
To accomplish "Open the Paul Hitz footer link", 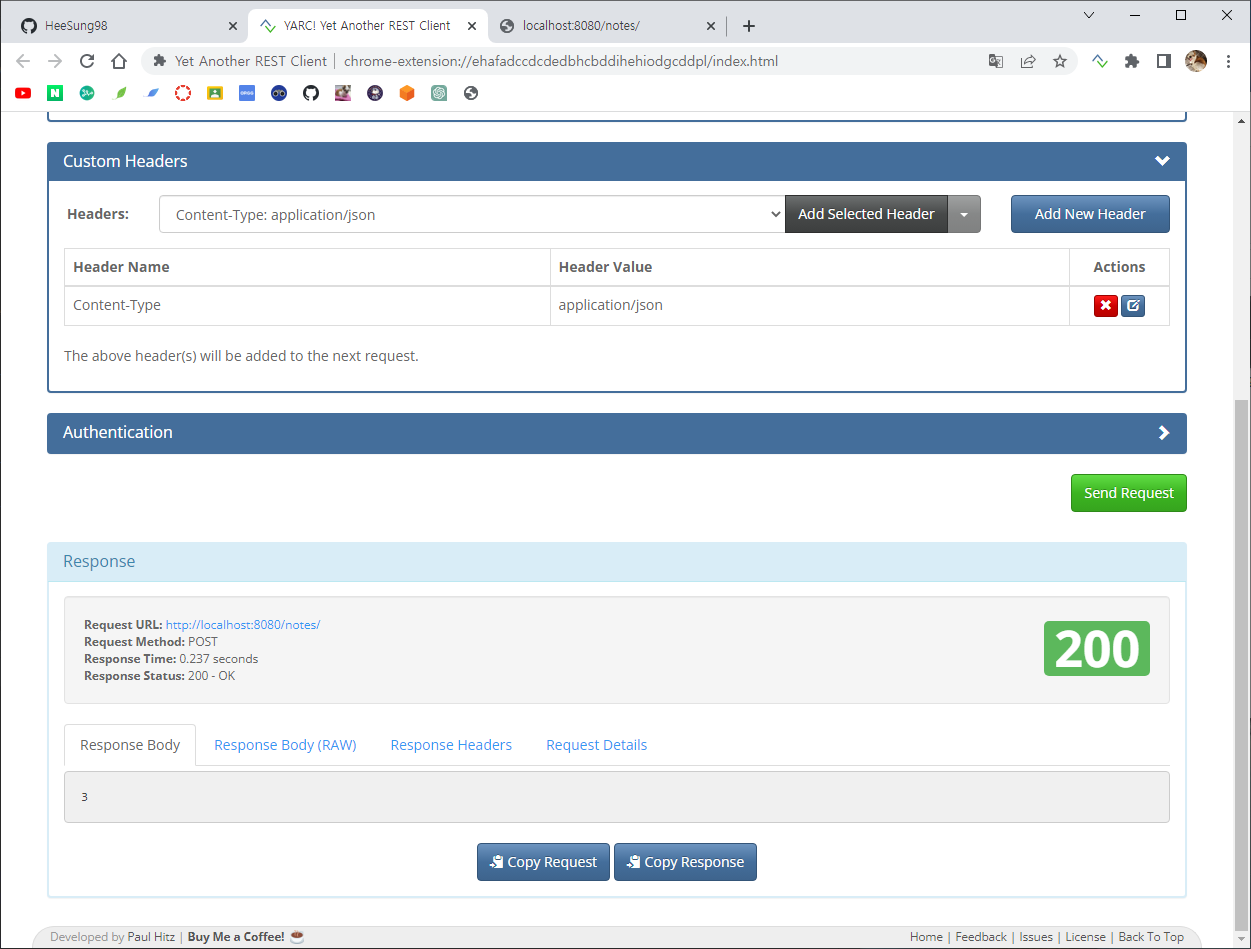I will (151, 937).
